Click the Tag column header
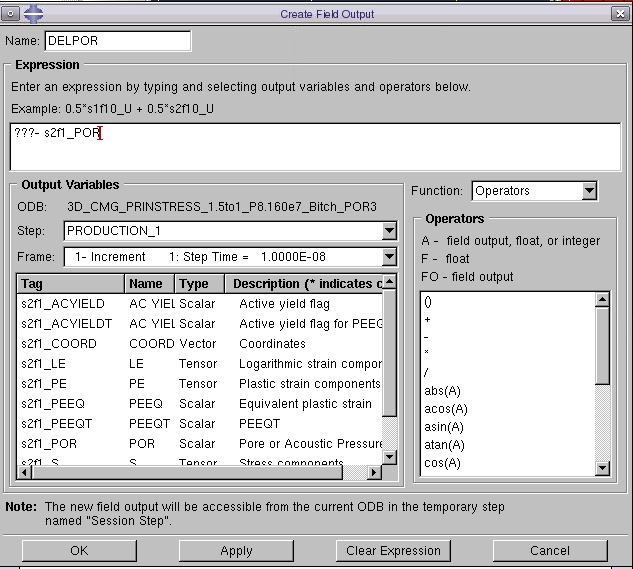This screenshot has height=569, width=633. 71,283
